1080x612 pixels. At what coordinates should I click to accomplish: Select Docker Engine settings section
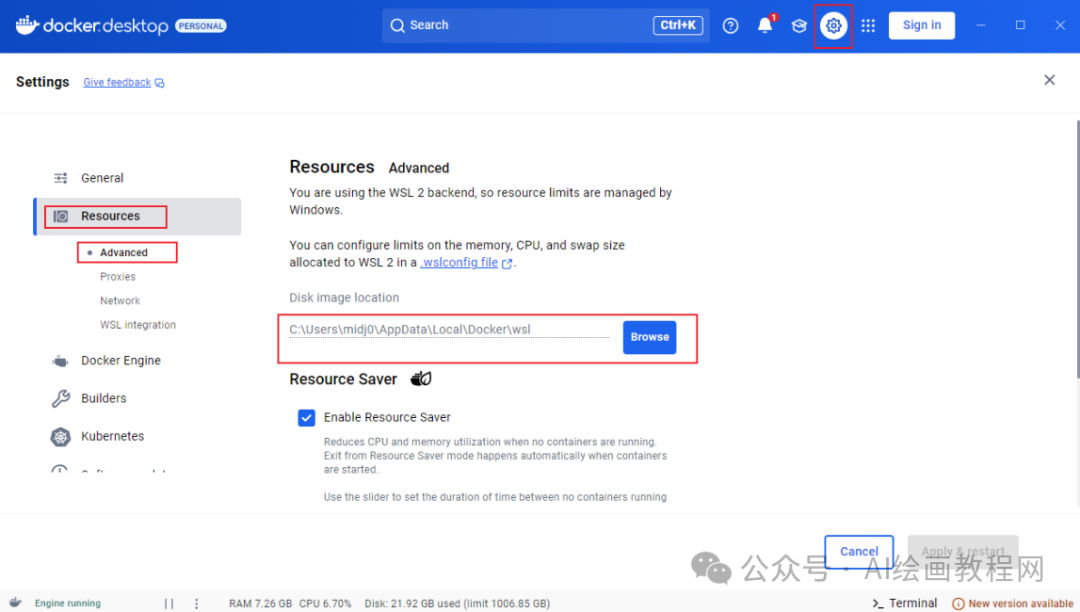point(121,361)
